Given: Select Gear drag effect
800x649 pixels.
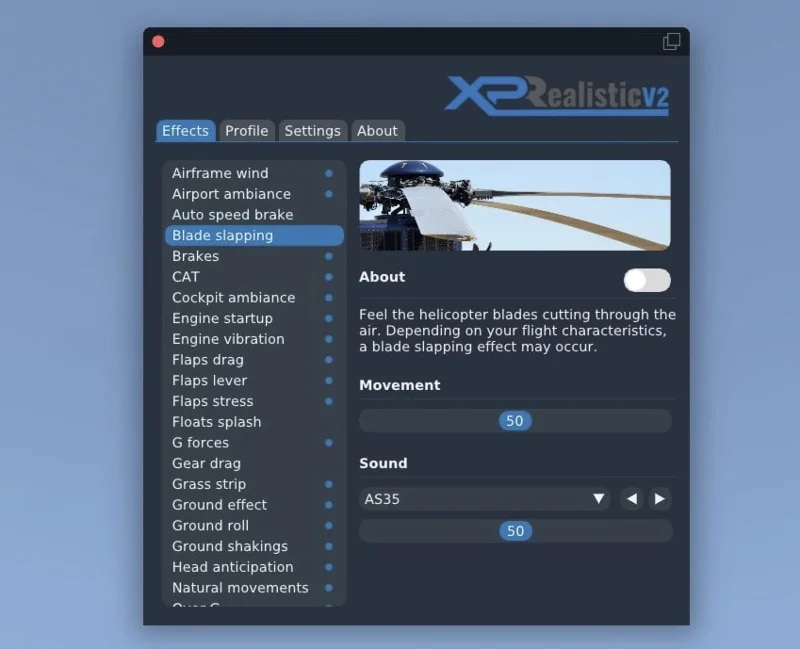Looking at the screenshot, I should click(x=254, y=463).
